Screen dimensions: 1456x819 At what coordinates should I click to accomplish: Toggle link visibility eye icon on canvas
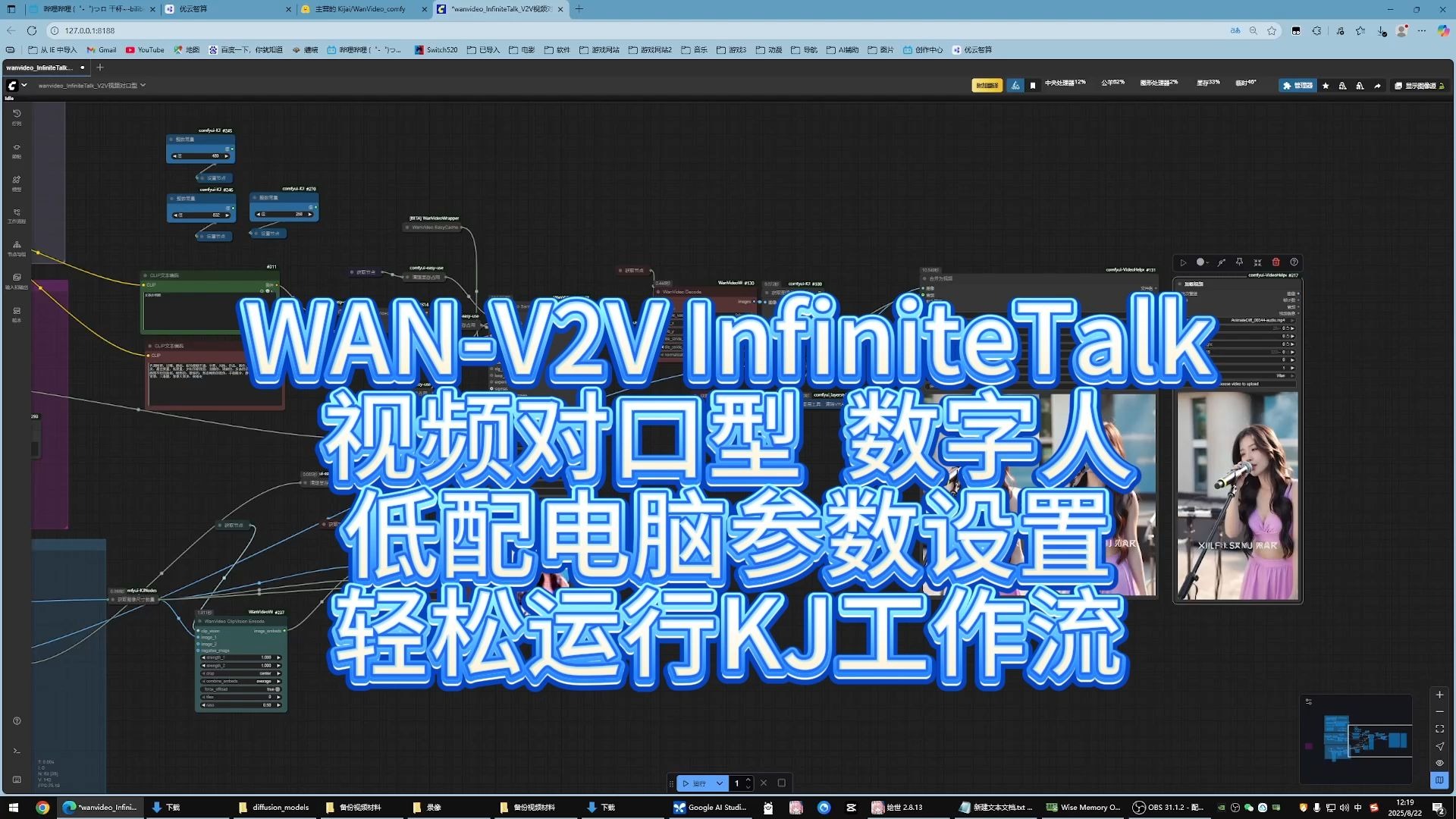pyautogui.click(x=1439, y=763)
